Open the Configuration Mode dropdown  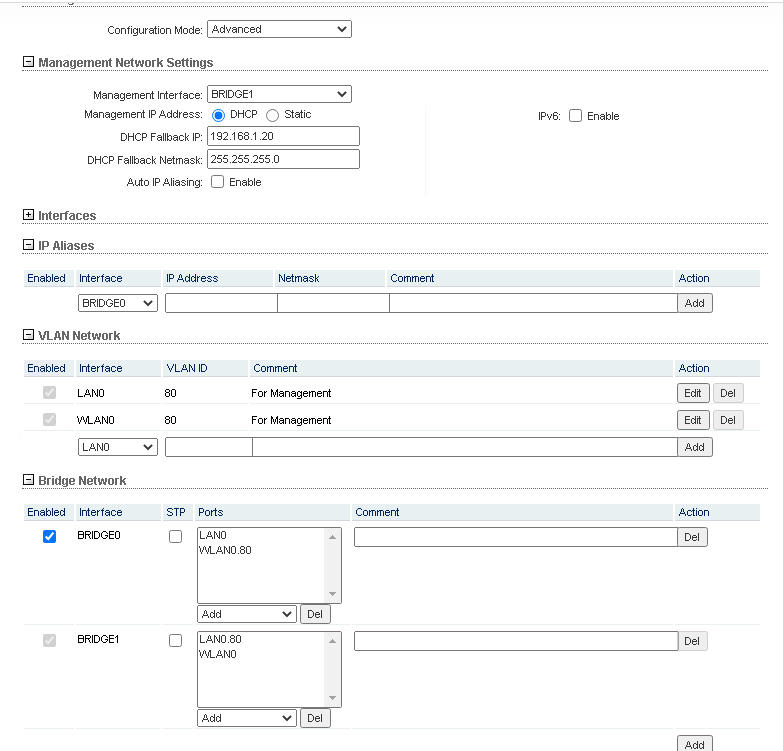[279, 30]
